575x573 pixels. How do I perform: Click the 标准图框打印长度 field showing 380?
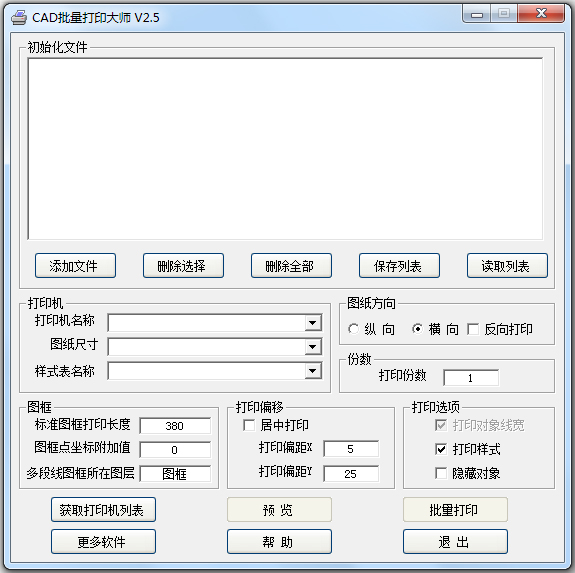pos(175,426)
